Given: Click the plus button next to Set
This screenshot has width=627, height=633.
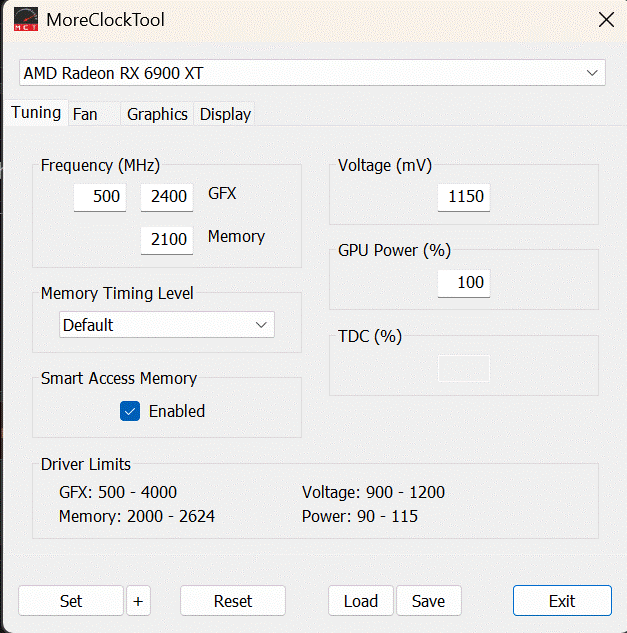Looking at the screenshot, I should point(138,601).
